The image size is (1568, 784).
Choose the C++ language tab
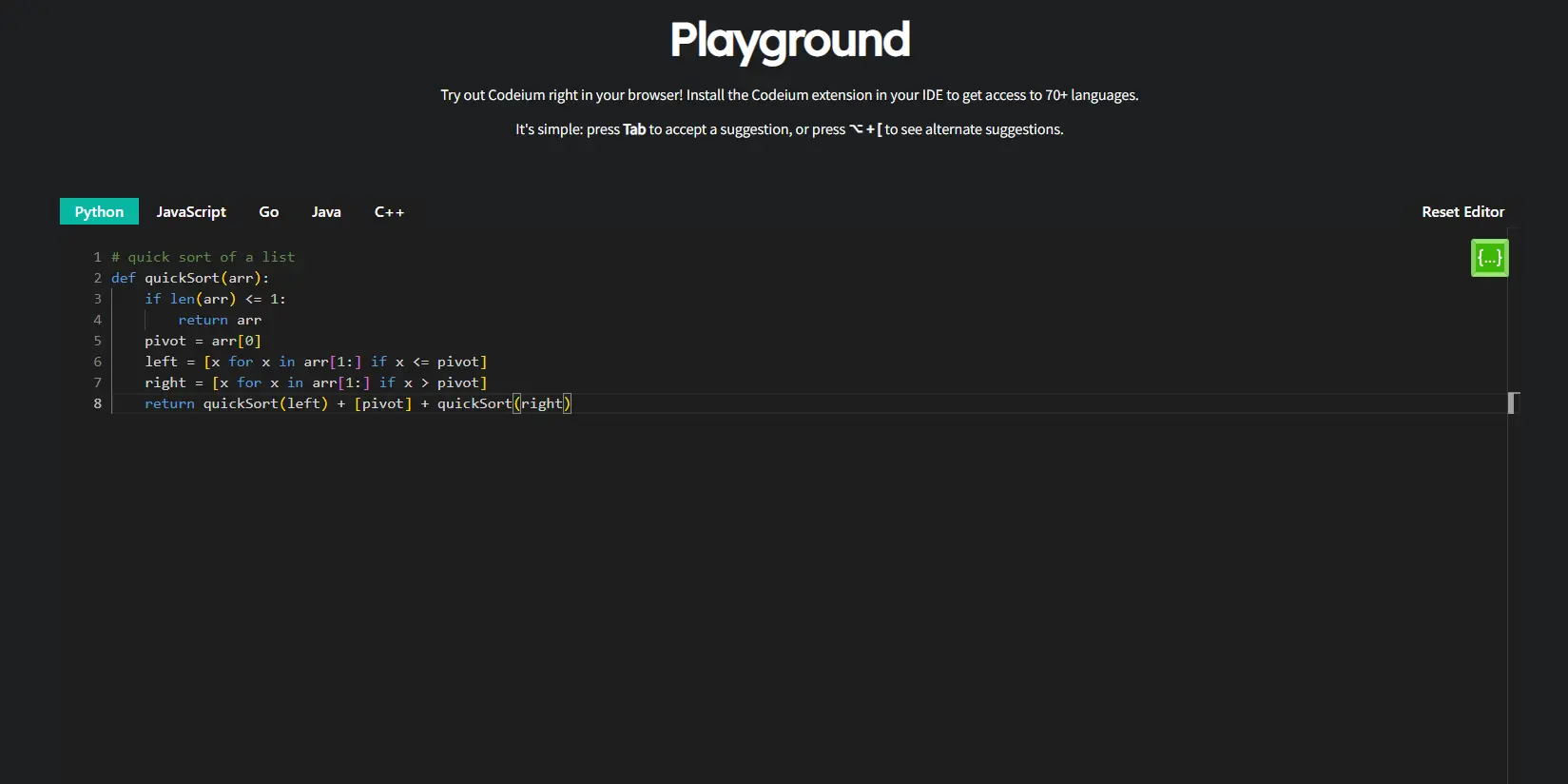point(389,211)
